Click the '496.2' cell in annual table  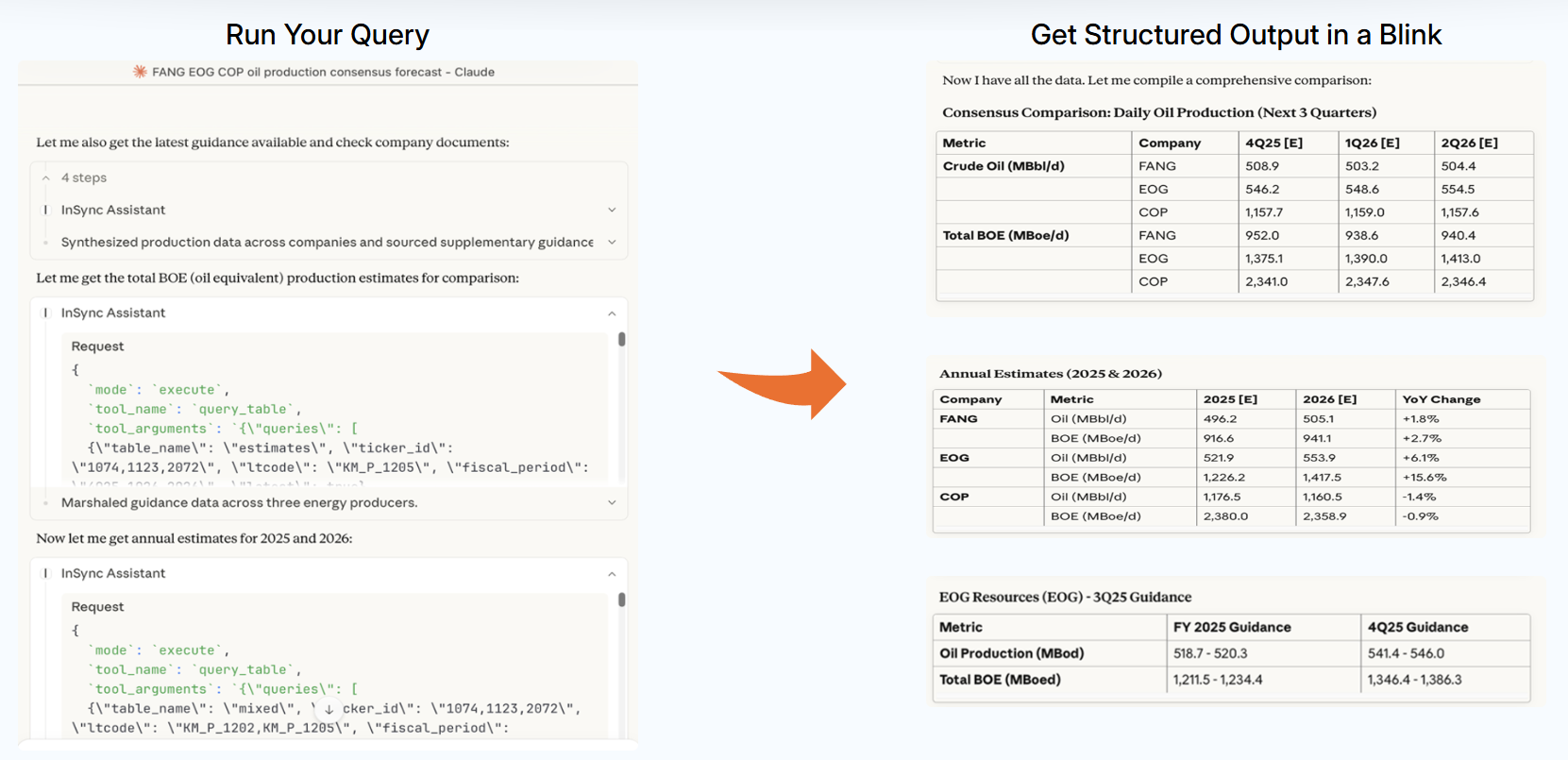click(x=1219, y=419)
